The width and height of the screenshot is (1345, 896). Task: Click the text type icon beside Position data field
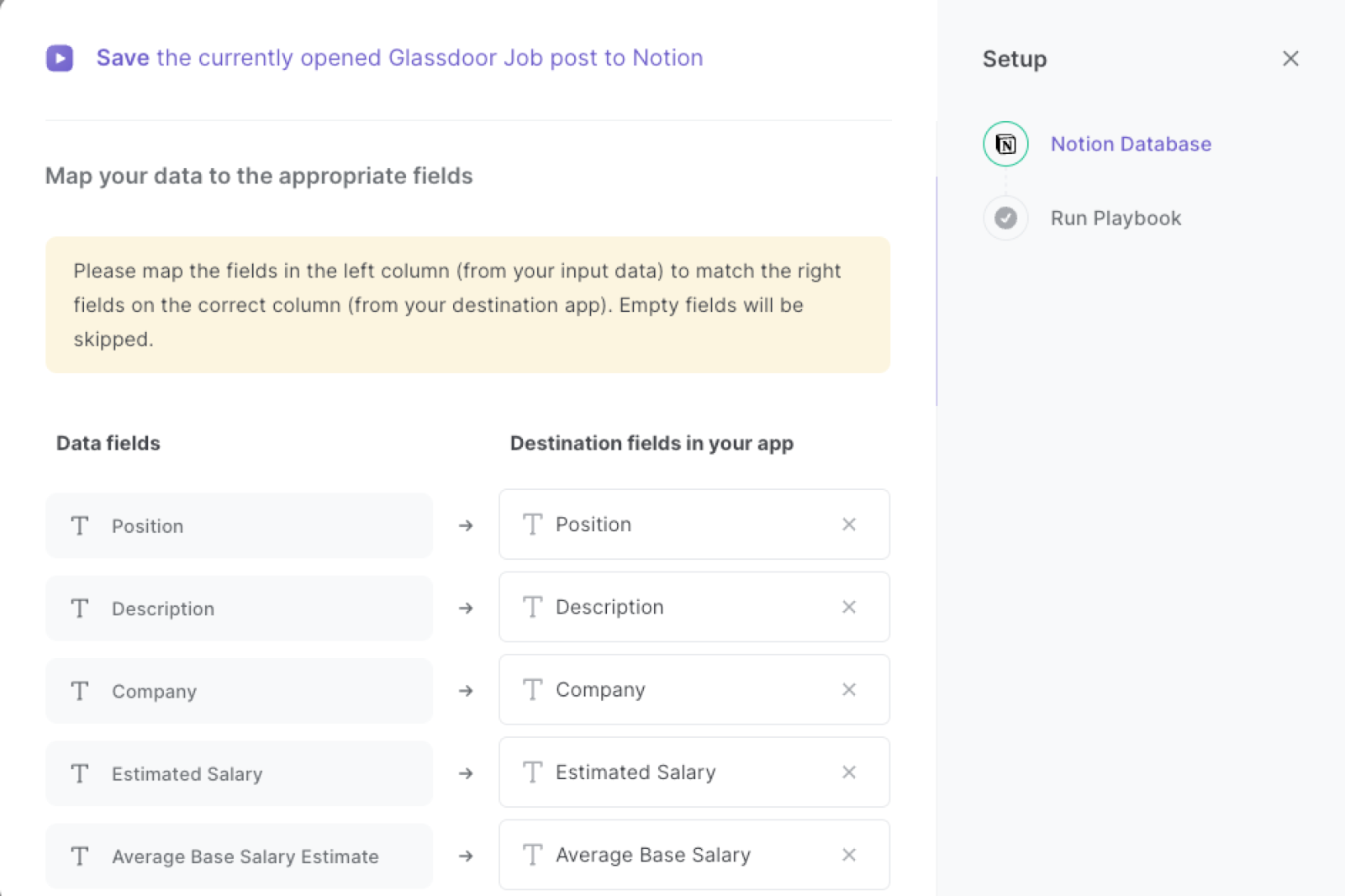80,525
